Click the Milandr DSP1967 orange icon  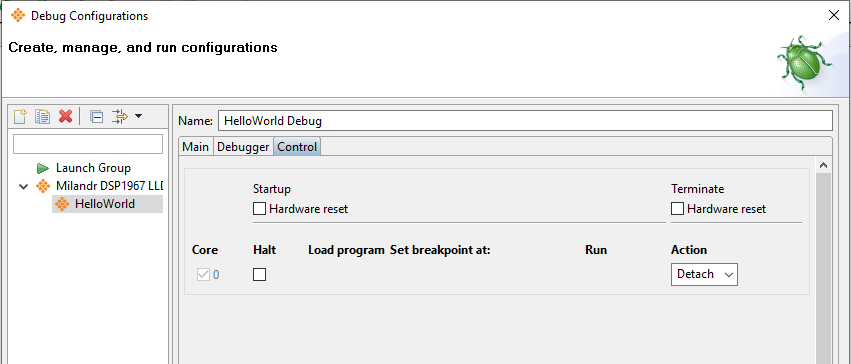point(43,186)
